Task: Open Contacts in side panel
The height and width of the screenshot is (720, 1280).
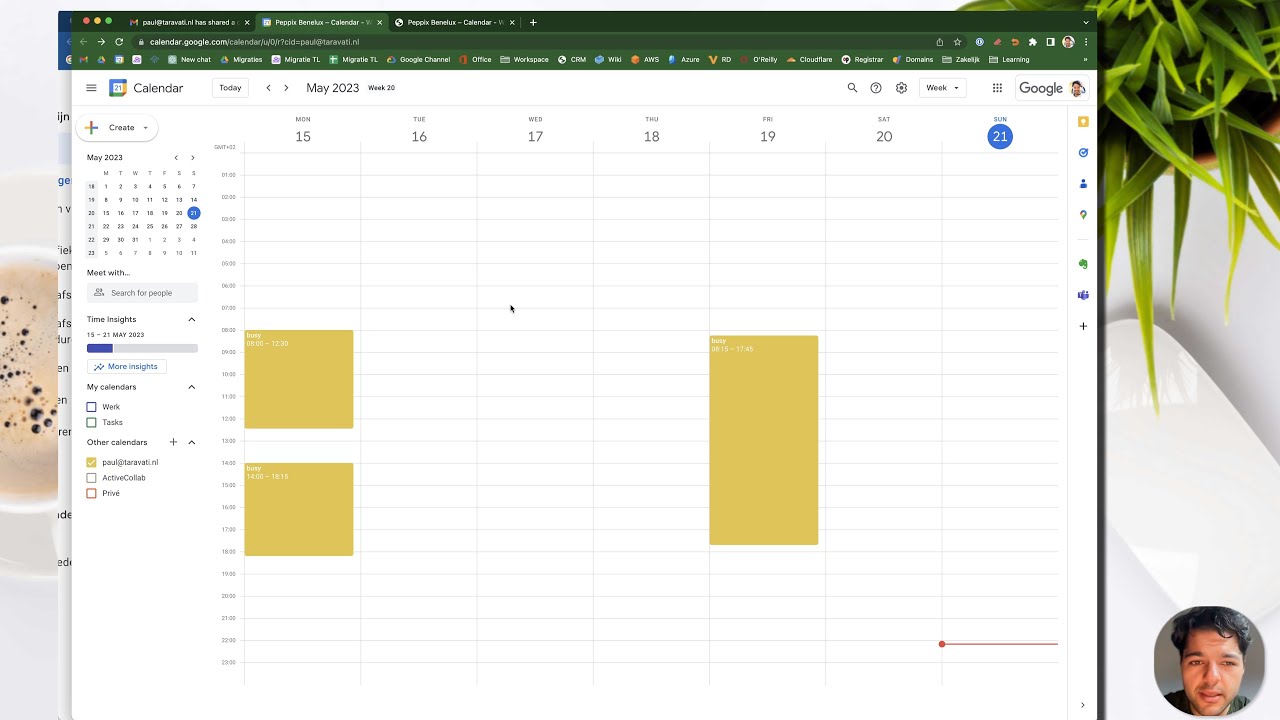Action: pos(1083,184)
